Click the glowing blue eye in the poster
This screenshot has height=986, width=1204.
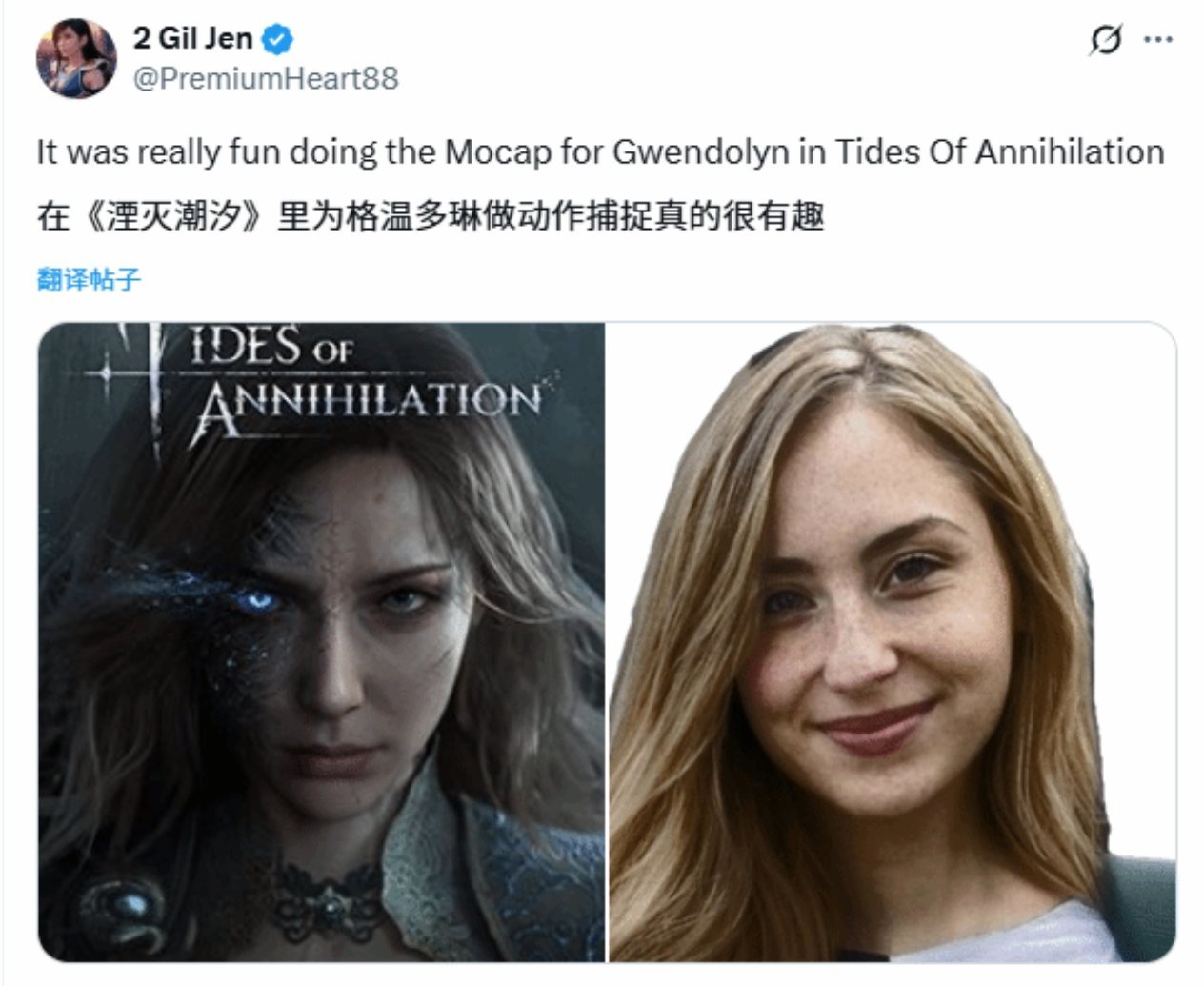[x=256, y=599]
